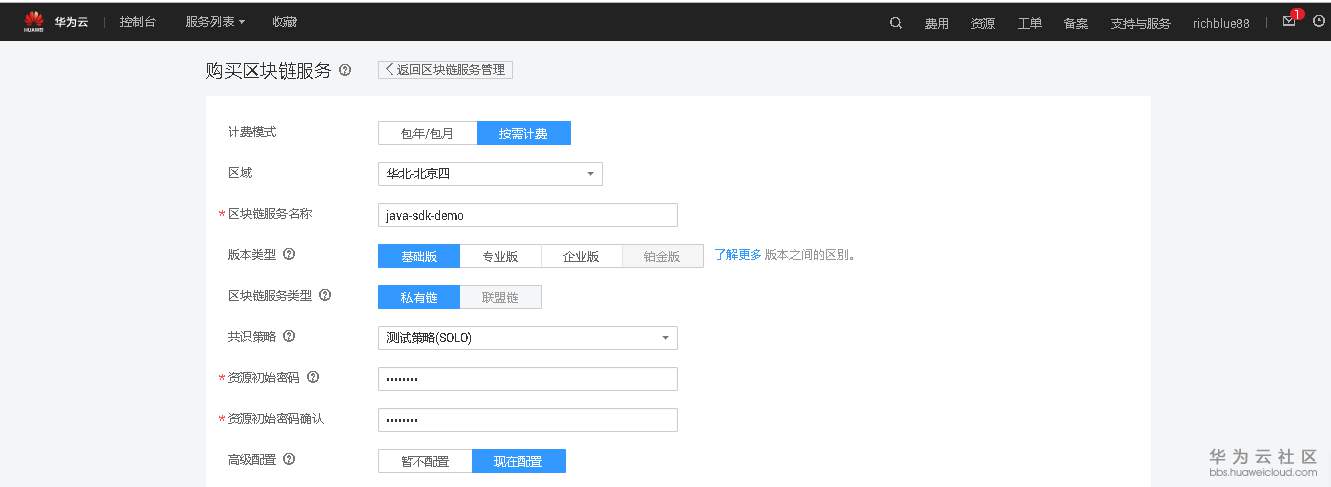Click the clock icon in top bar
This screenshot has width=1331, height=487.
pos(1318,21)
